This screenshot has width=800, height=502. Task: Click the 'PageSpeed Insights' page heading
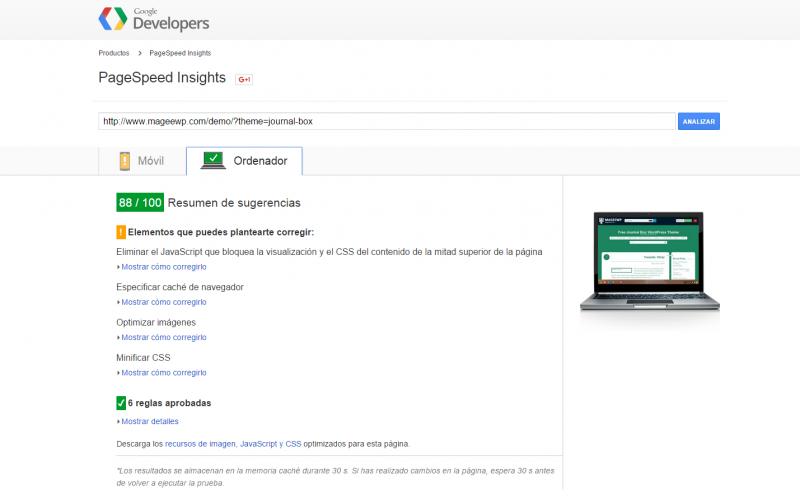[162, 78]
